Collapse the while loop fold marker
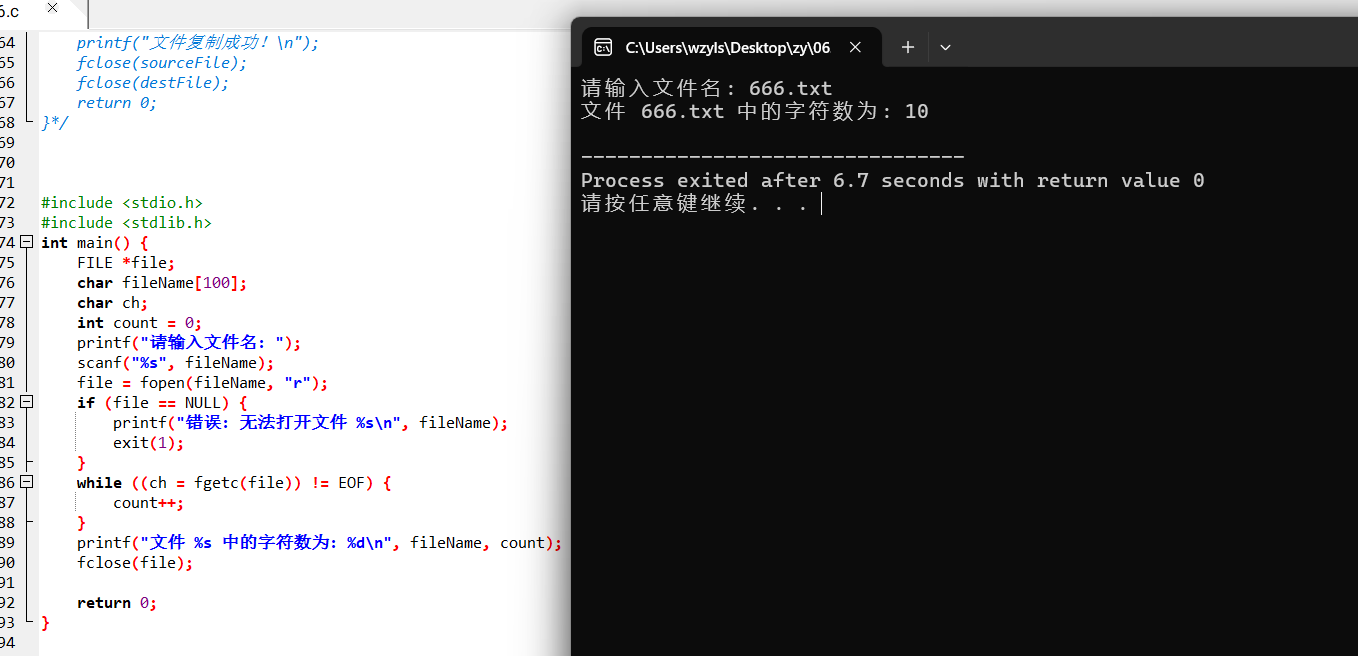The width and height of the screenshot is (1358, 656). coord(26,482)
